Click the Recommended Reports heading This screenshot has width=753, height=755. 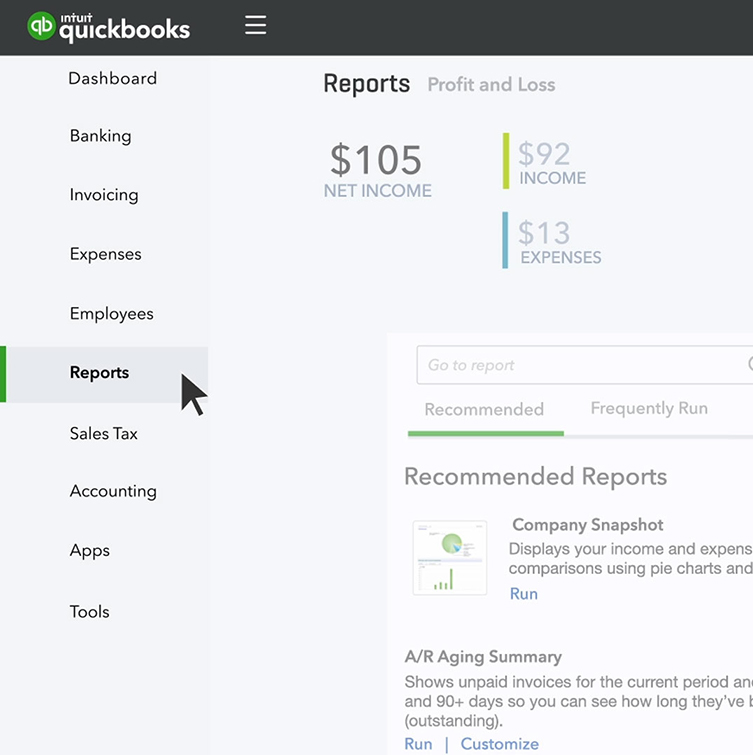click(535, 477)
